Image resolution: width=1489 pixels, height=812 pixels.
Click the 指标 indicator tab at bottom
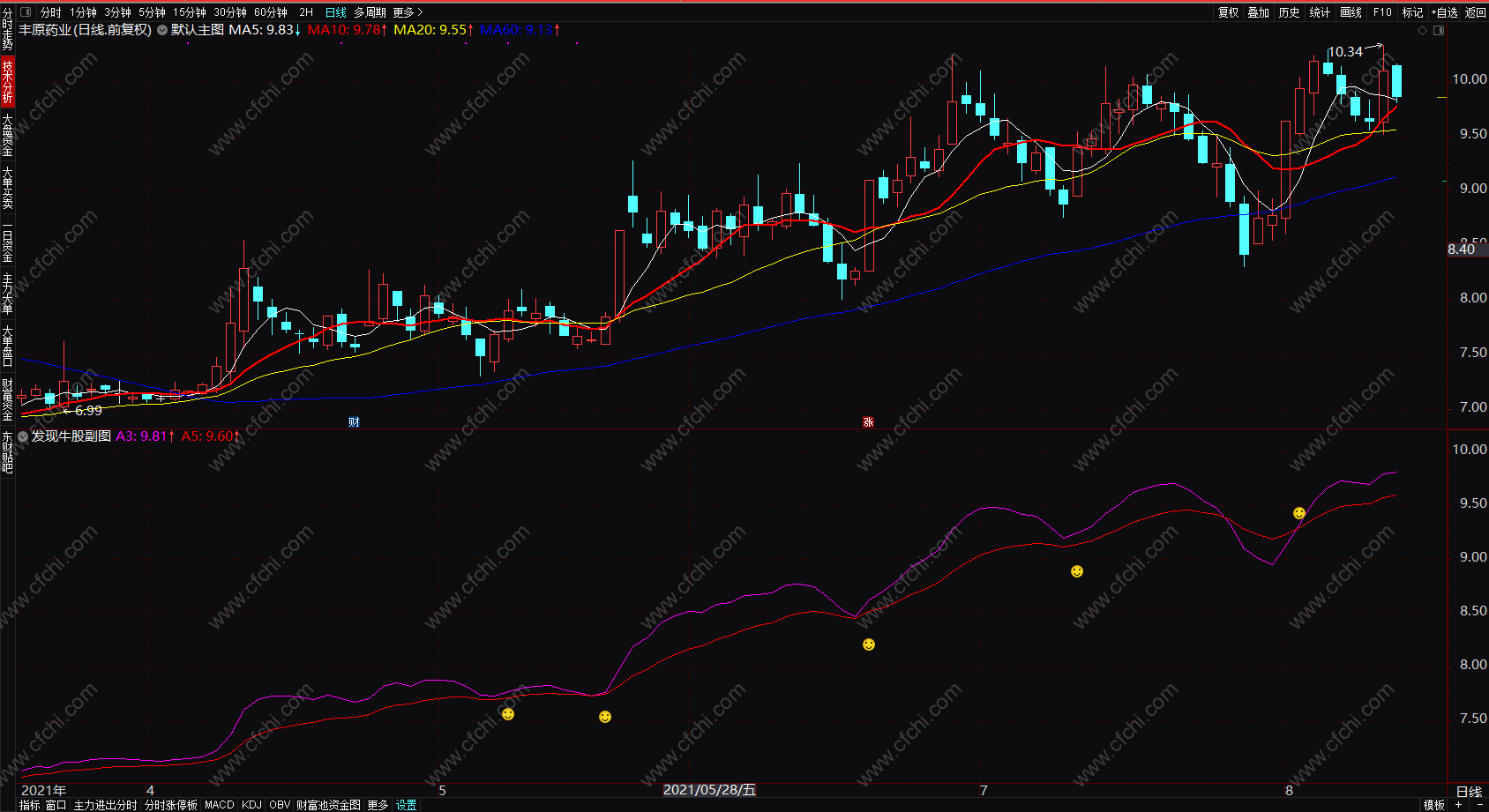30,805
